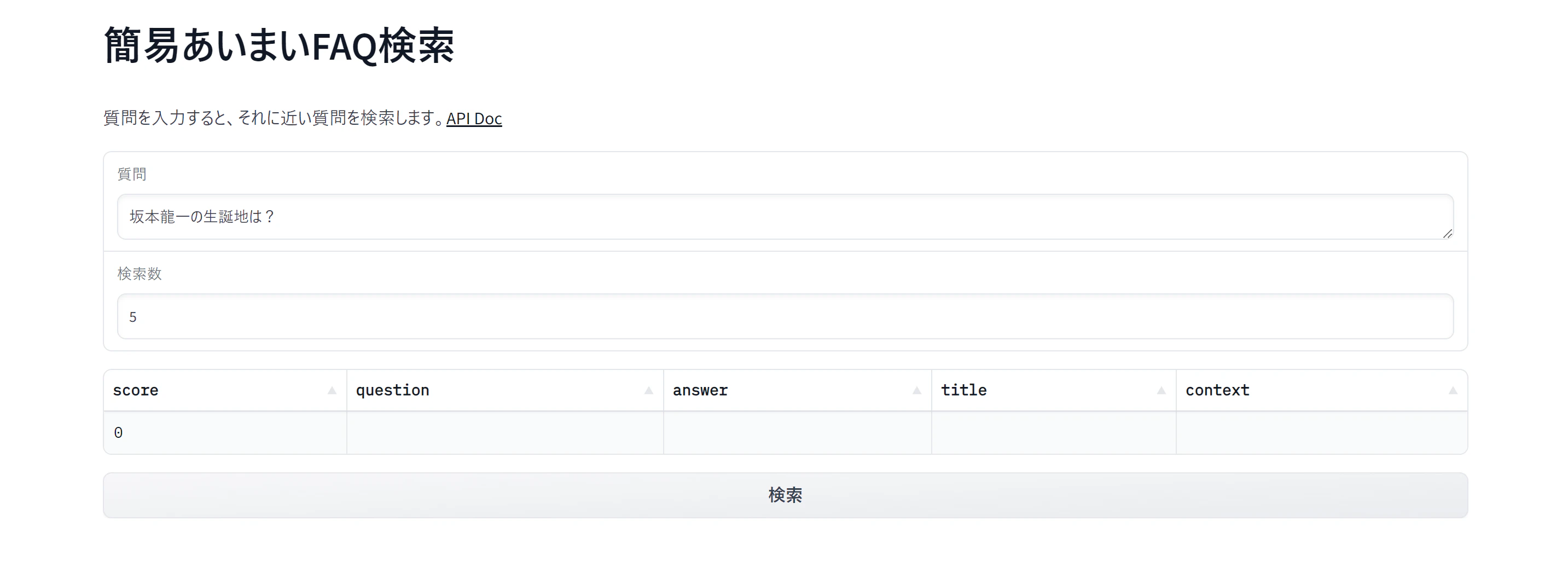Select the empty question cell in first row

tap(505, 433)
